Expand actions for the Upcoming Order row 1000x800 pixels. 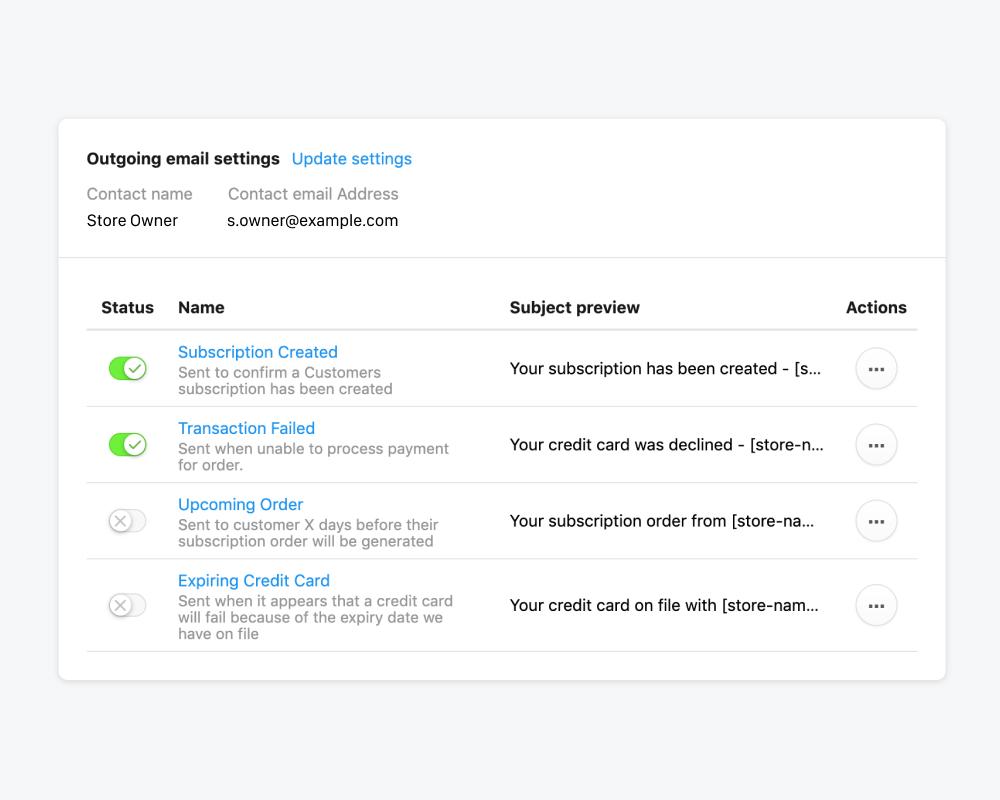point(876,521)
